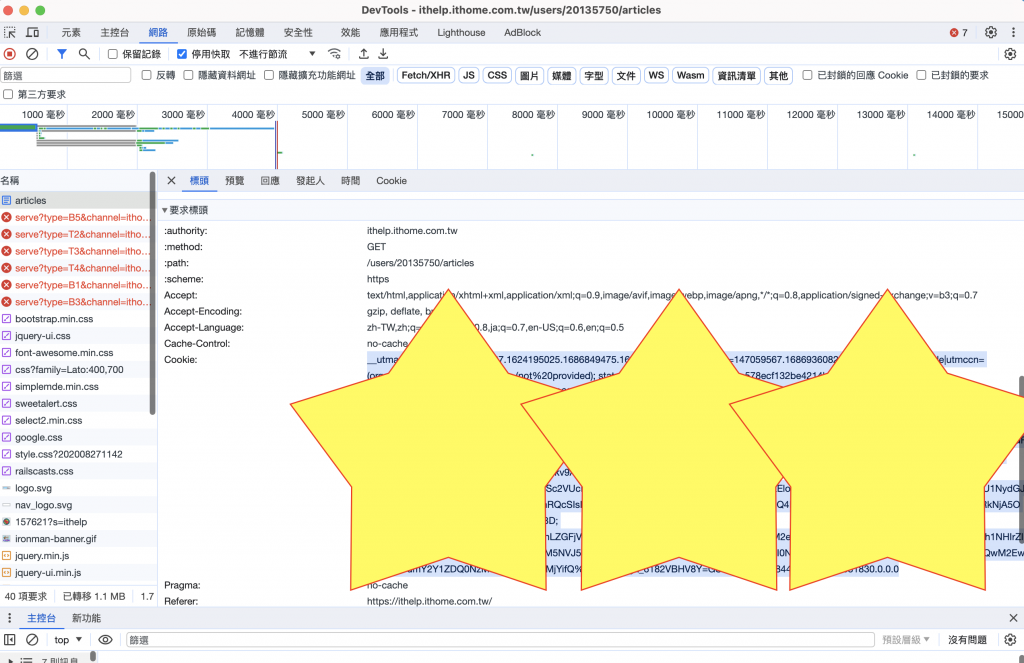Image resolution: width=1024 pixels, height=663 pixels.
Task: Show the Cookie tab of the request
Action: tap(391, 181)
